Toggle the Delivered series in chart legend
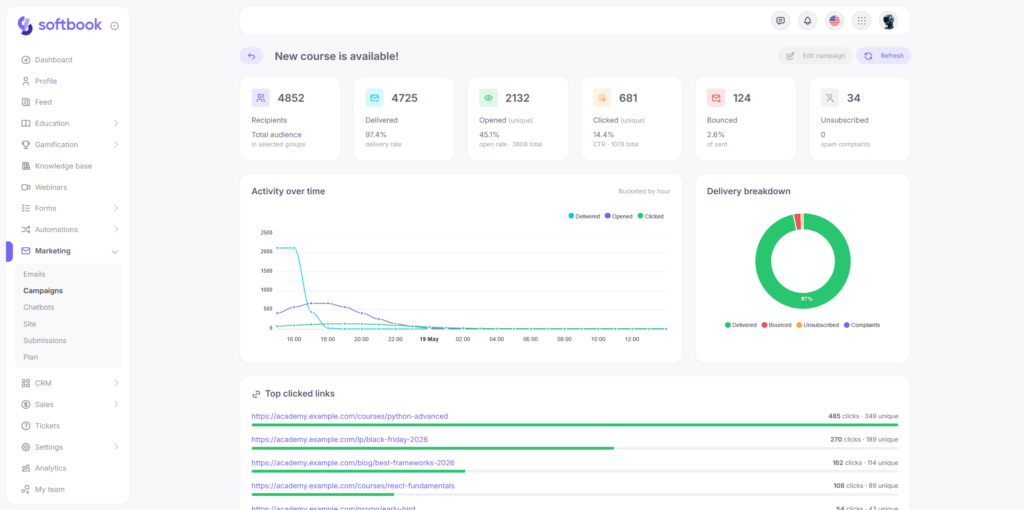Image resolution: width=1024 pixels, height=510 pixels. pyautogui.click(x=584, y=216)
